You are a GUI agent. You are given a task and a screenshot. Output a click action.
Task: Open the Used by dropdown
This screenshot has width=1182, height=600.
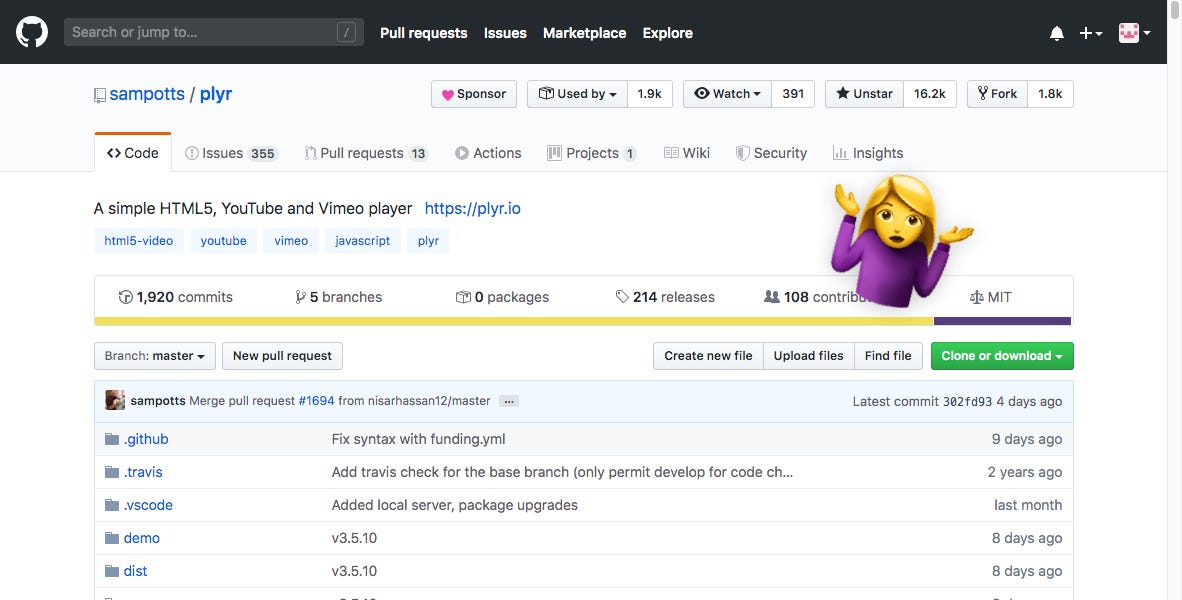pos(577,93)
